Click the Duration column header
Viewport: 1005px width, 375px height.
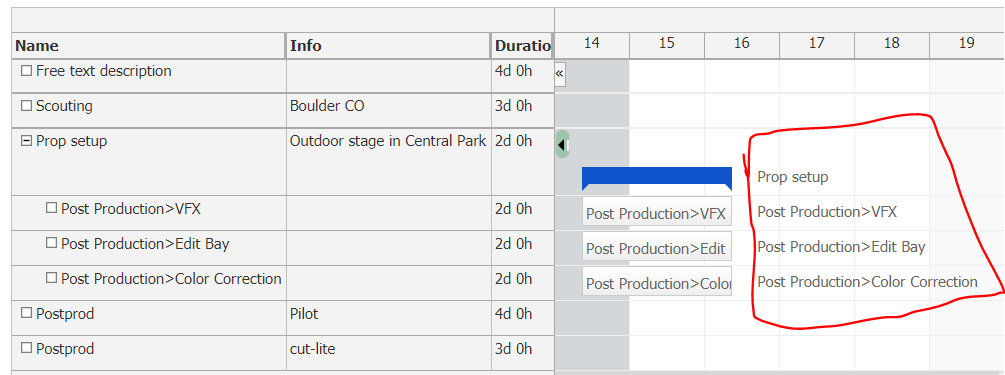pos(522,46)
